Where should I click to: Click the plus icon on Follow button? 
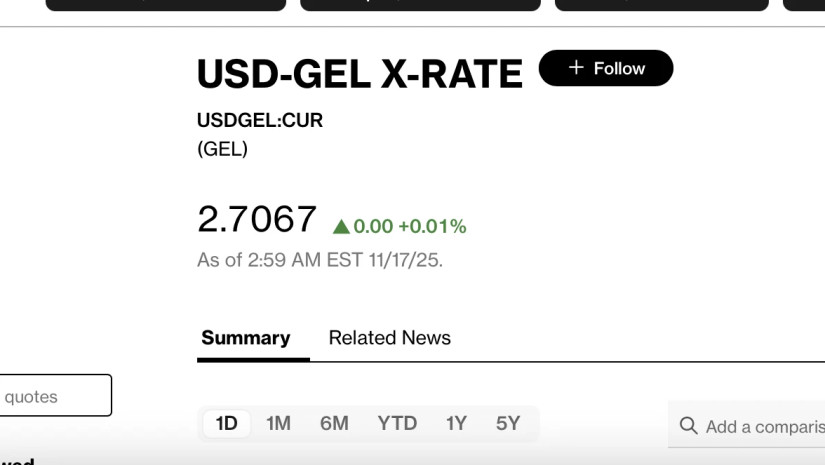tap(575, 68)
